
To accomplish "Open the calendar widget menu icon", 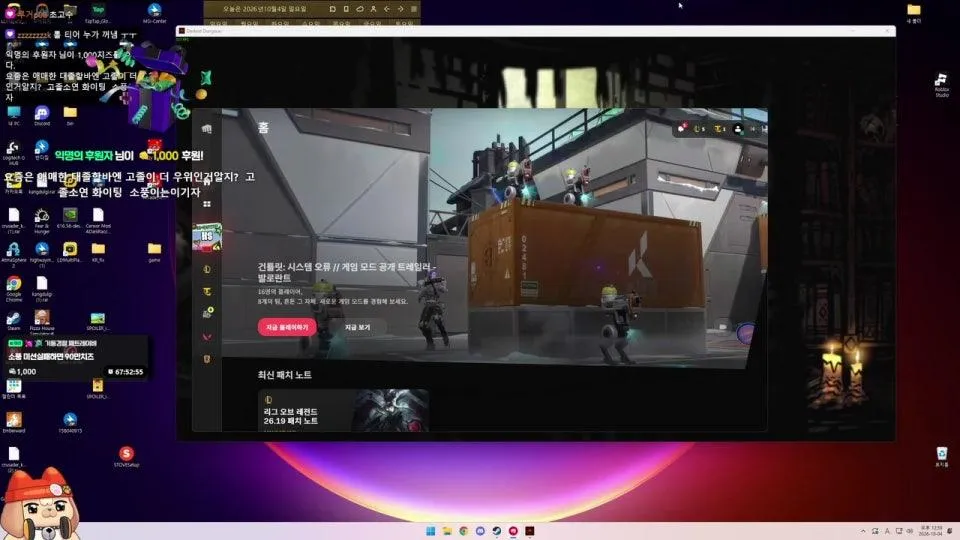I will (414, 9).
